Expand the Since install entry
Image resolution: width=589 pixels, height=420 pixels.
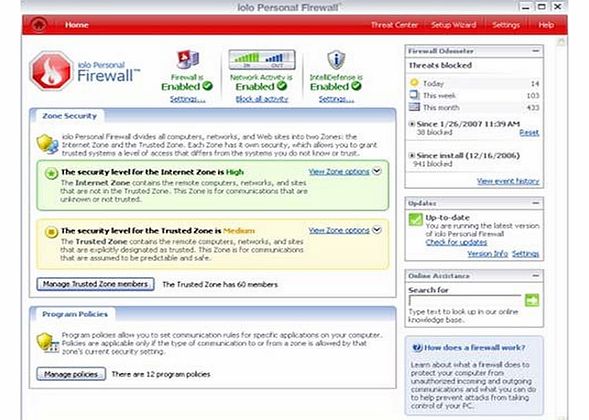click(412, 156)
